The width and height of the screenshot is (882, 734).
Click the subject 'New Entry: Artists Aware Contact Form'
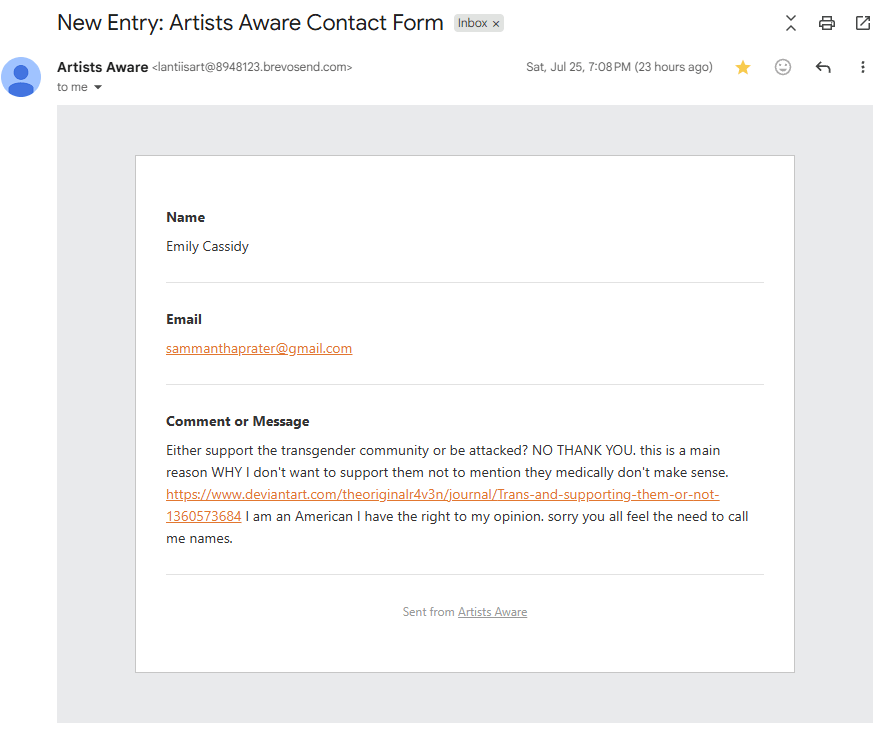point(250,23)
